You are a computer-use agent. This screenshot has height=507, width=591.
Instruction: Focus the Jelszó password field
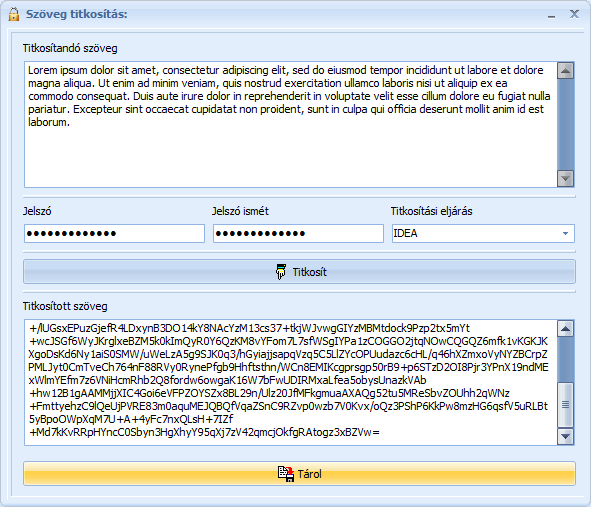coord(114,233)
